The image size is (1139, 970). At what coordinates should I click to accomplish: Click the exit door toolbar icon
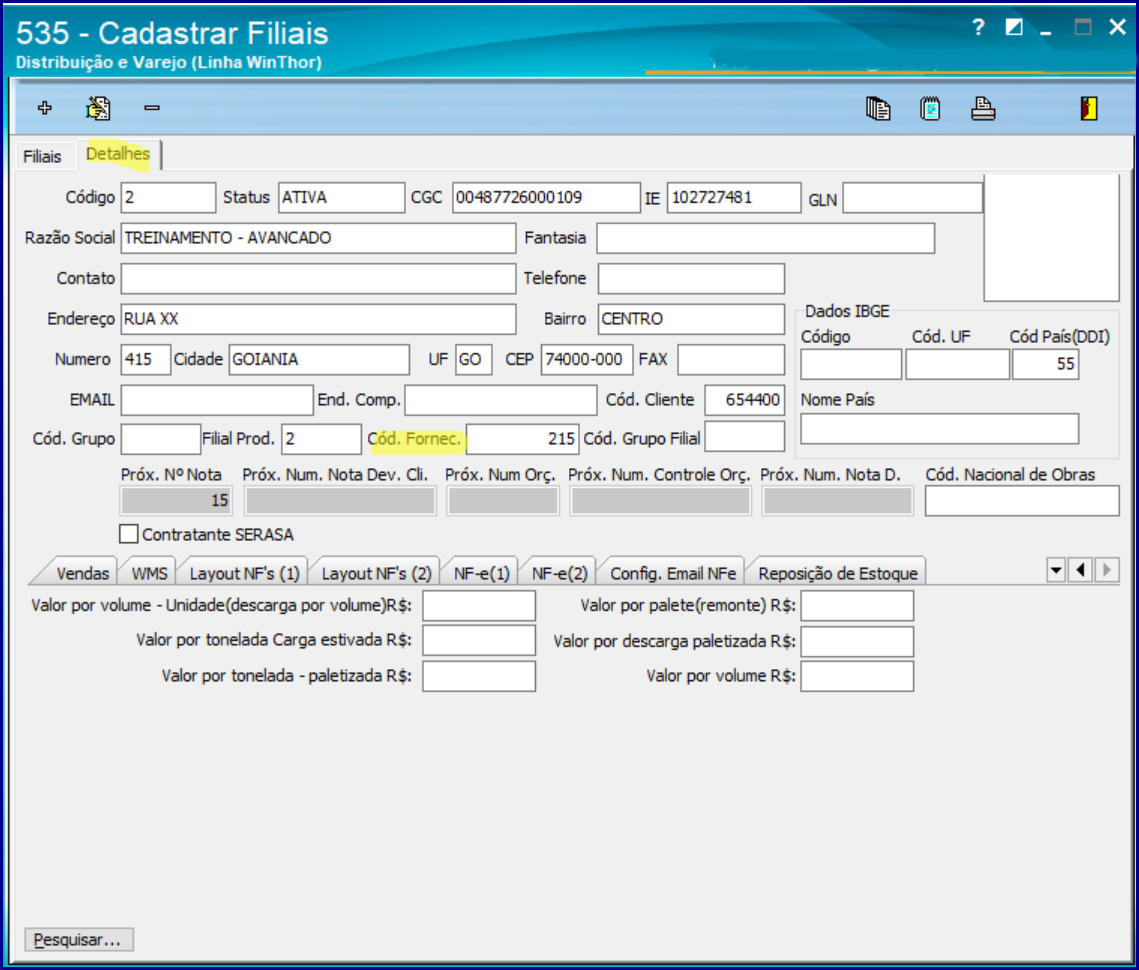pos(1088,108)
